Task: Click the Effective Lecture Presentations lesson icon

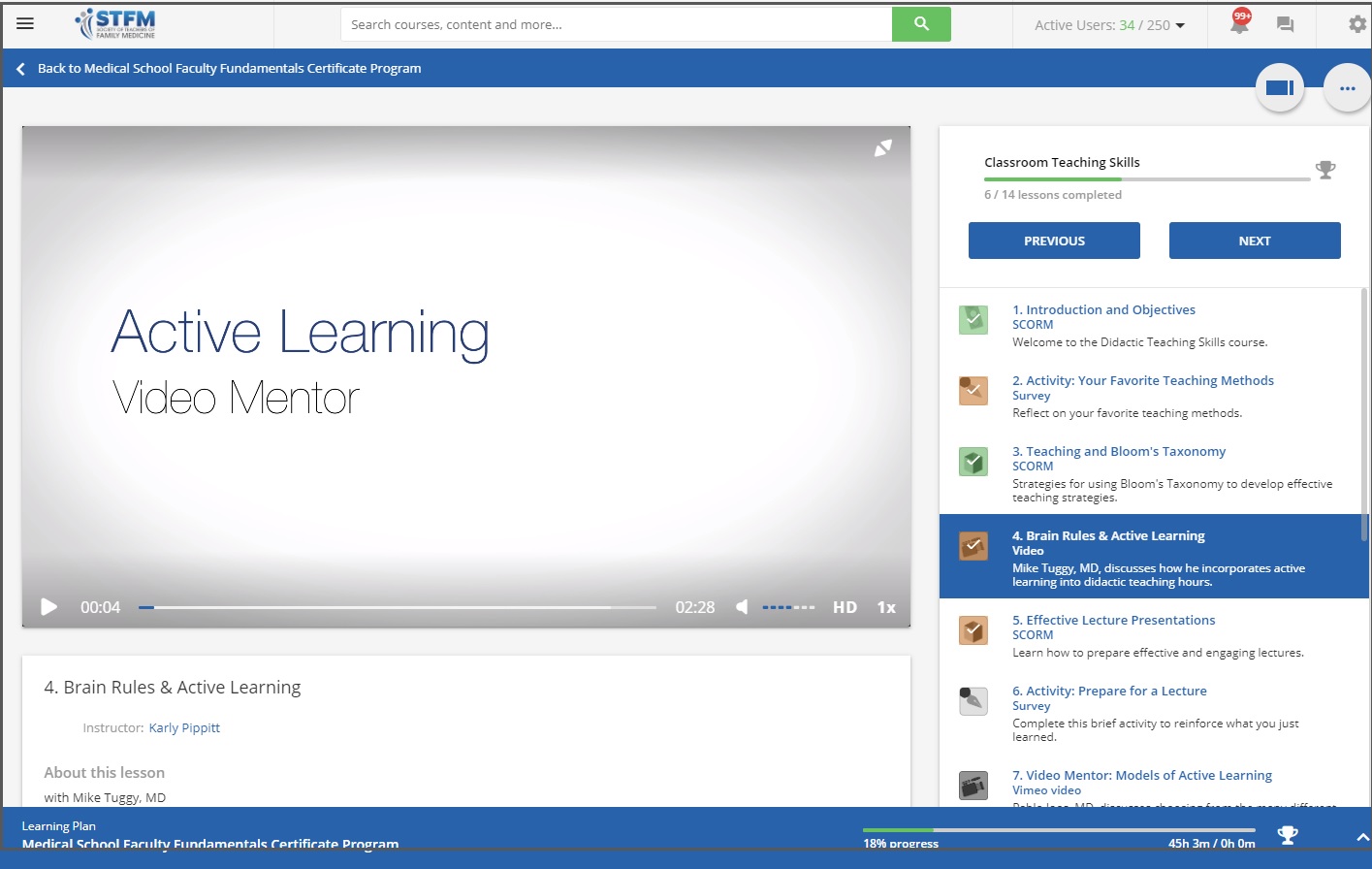Action: (x=973, y=630)
